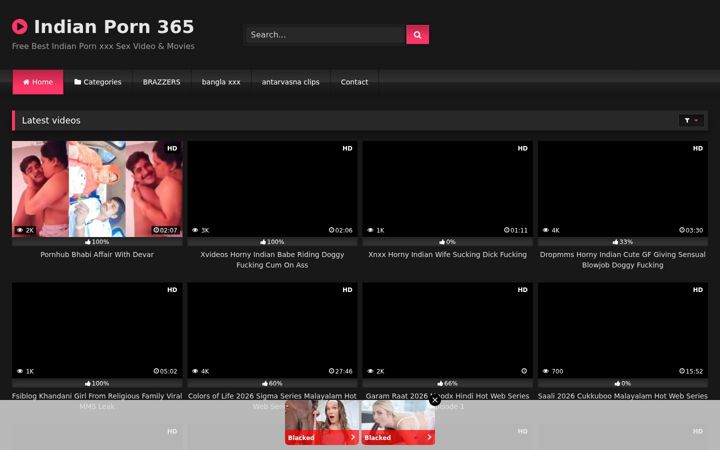
Task: Open the video thumbnail with 02:07 duration
Action: (97, 189)
